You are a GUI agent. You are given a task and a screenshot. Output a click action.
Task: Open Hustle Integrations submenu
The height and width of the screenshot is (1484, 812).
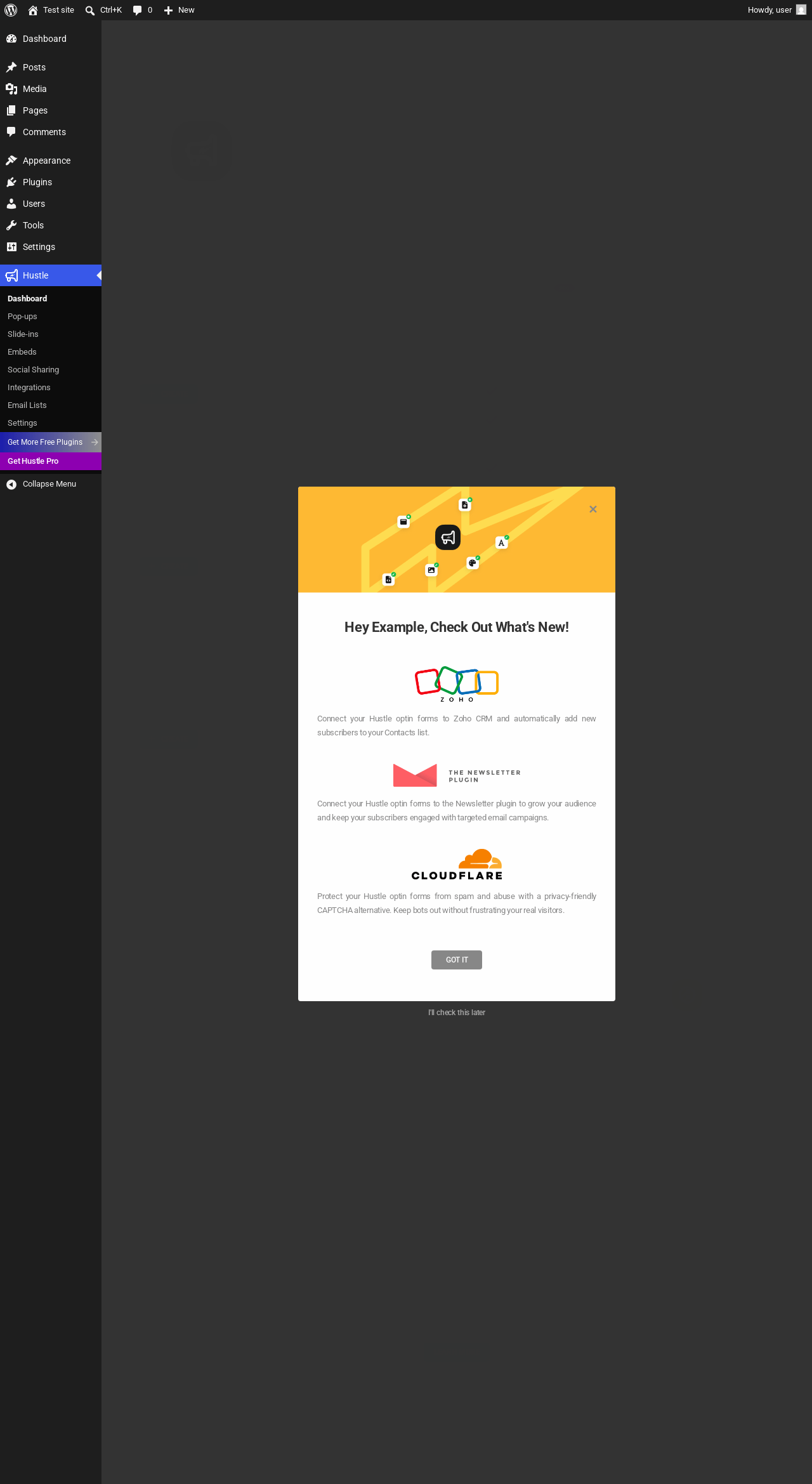coord(51,388)
